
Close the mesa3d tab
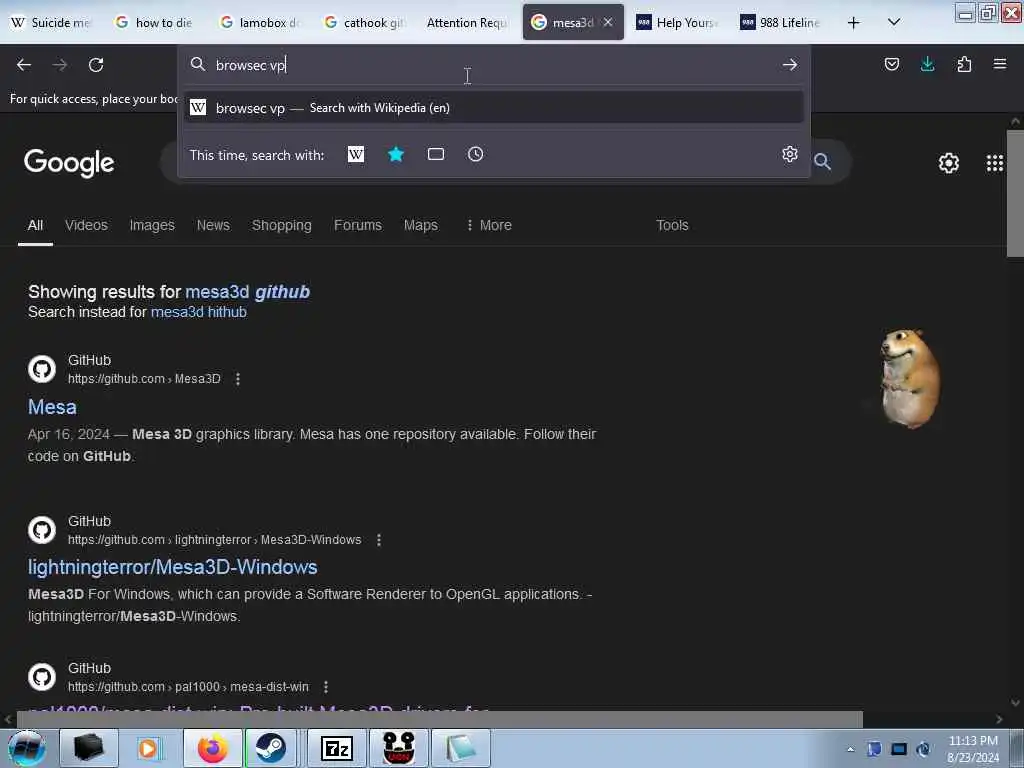coord(608,22)
